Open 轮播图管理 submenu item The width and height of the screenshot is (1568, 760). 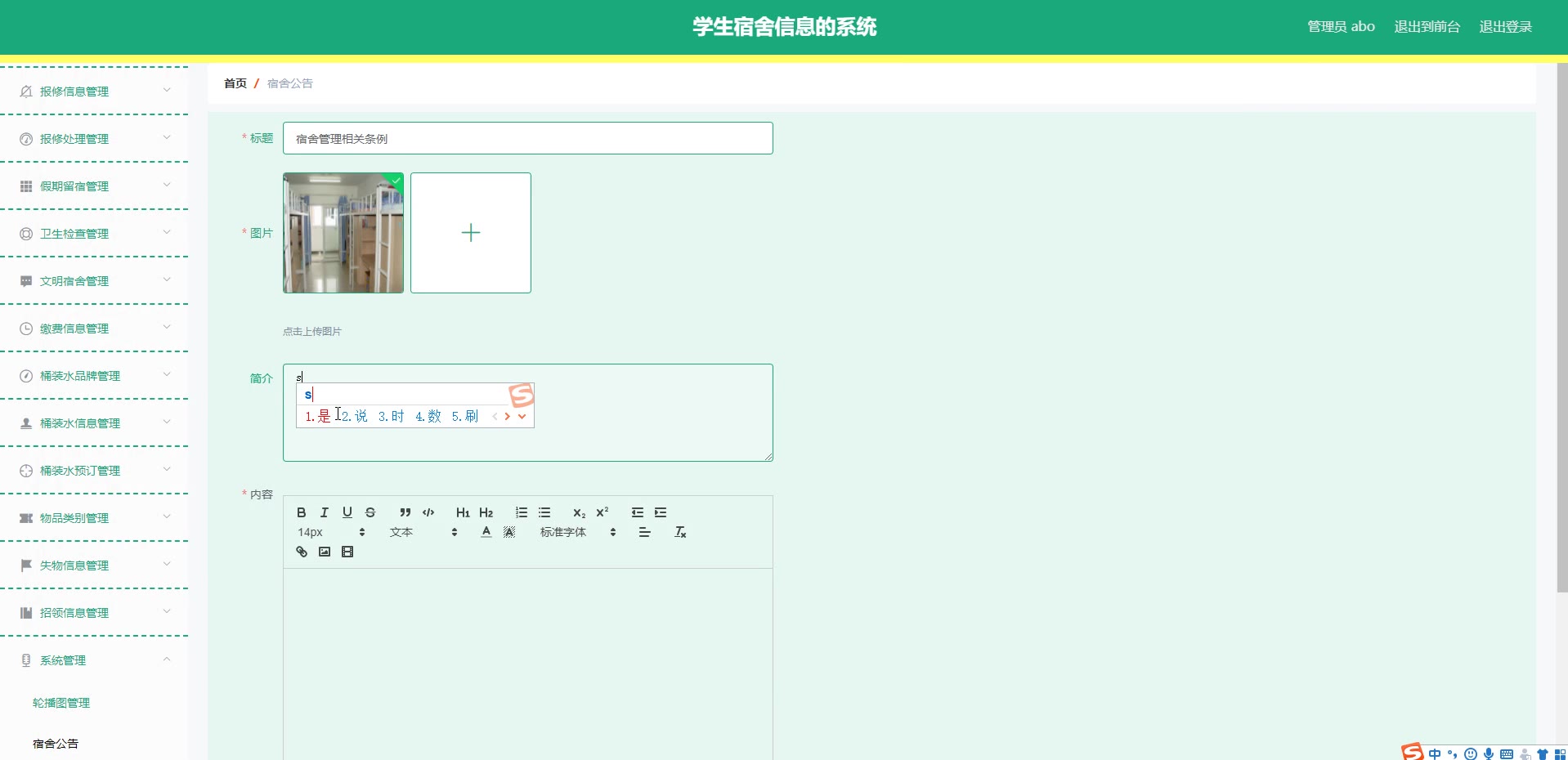point(61,703)
